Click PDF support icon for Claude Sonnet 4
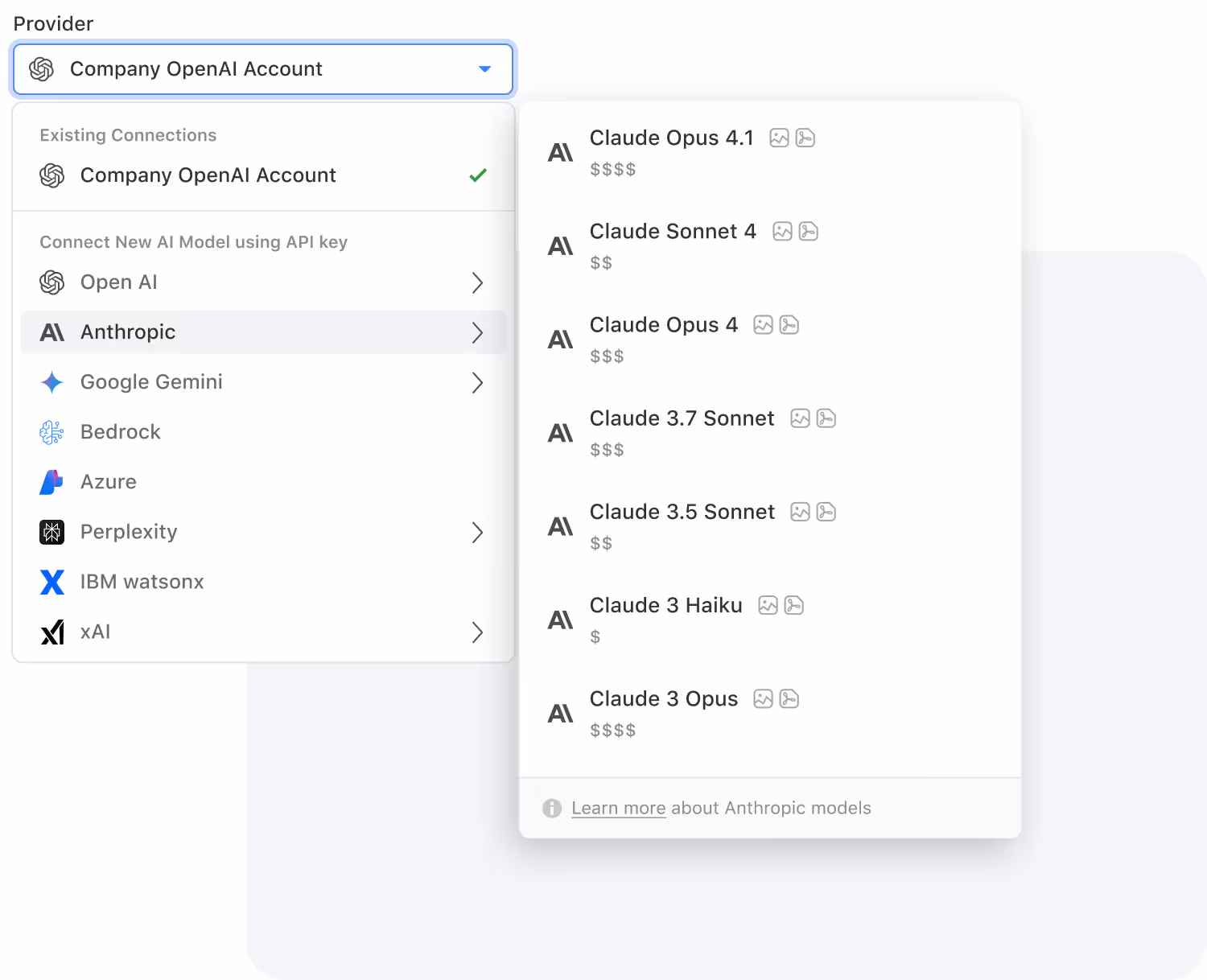 coord(809,231)
